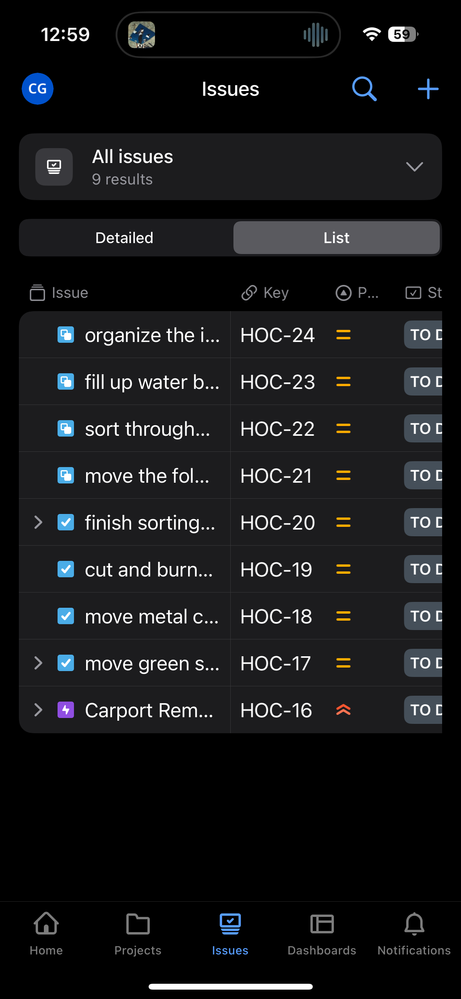Select the List view segment

pyautogui.click(x=336, y=238)
